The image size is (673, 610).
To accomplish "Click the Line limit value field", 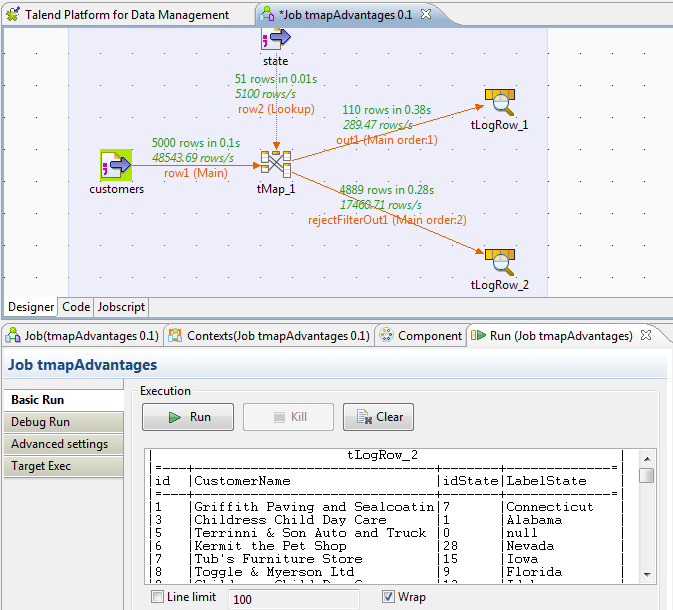I will coord(294,599).
